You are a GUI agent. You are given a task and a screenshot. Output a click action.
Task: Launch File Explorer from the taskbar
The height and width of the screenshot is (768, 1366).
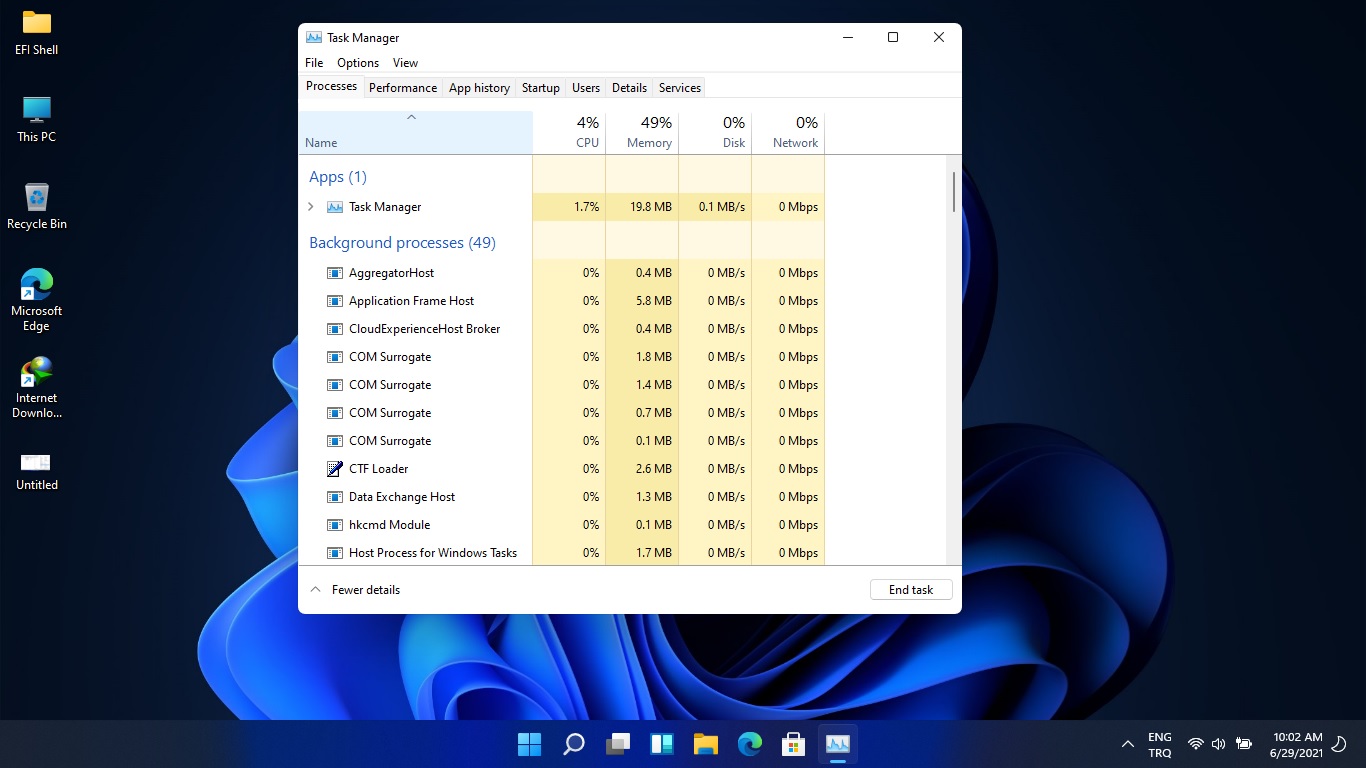(x=706, y=744)
